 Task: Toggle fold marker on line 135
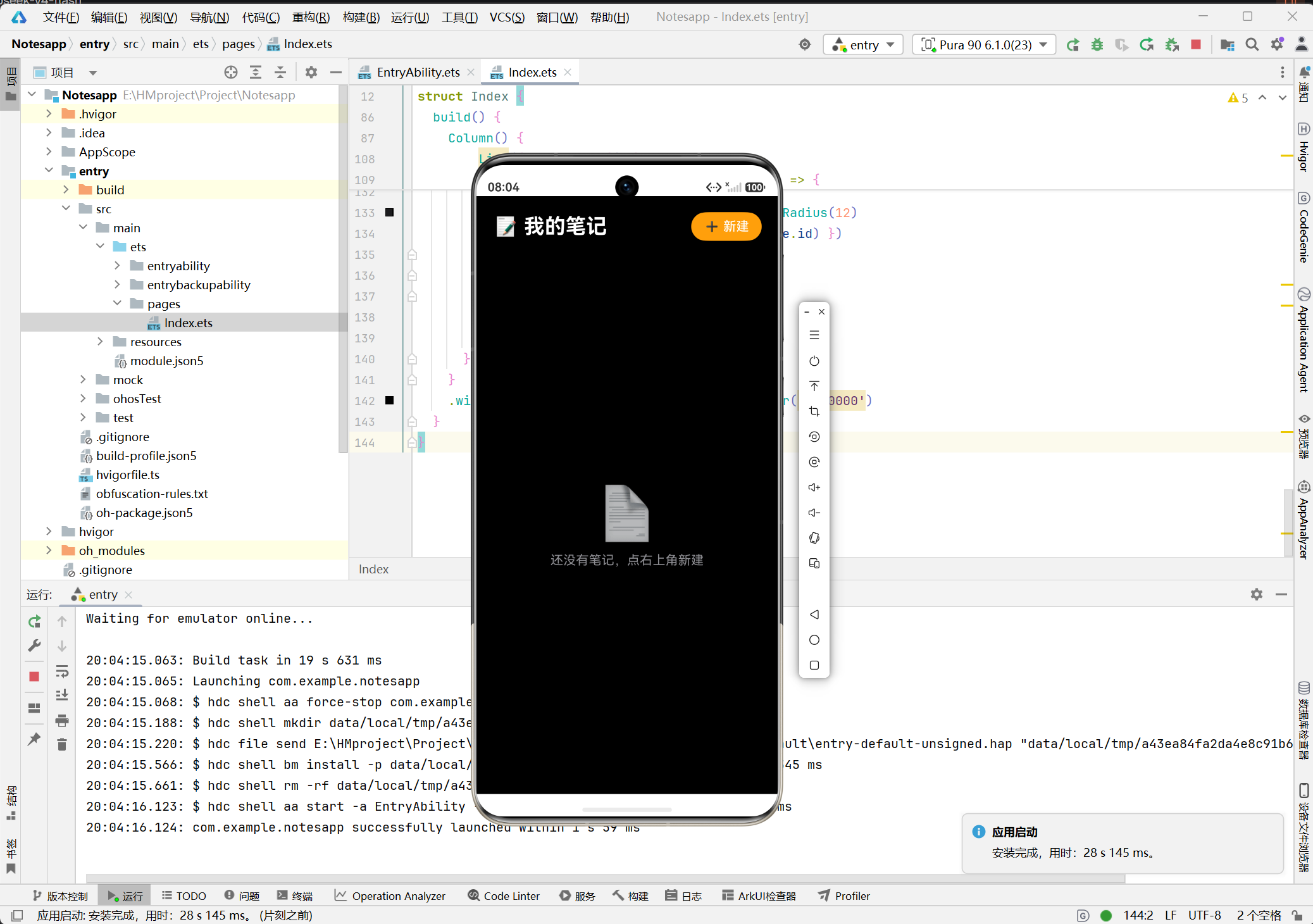(x=412, y=255)
